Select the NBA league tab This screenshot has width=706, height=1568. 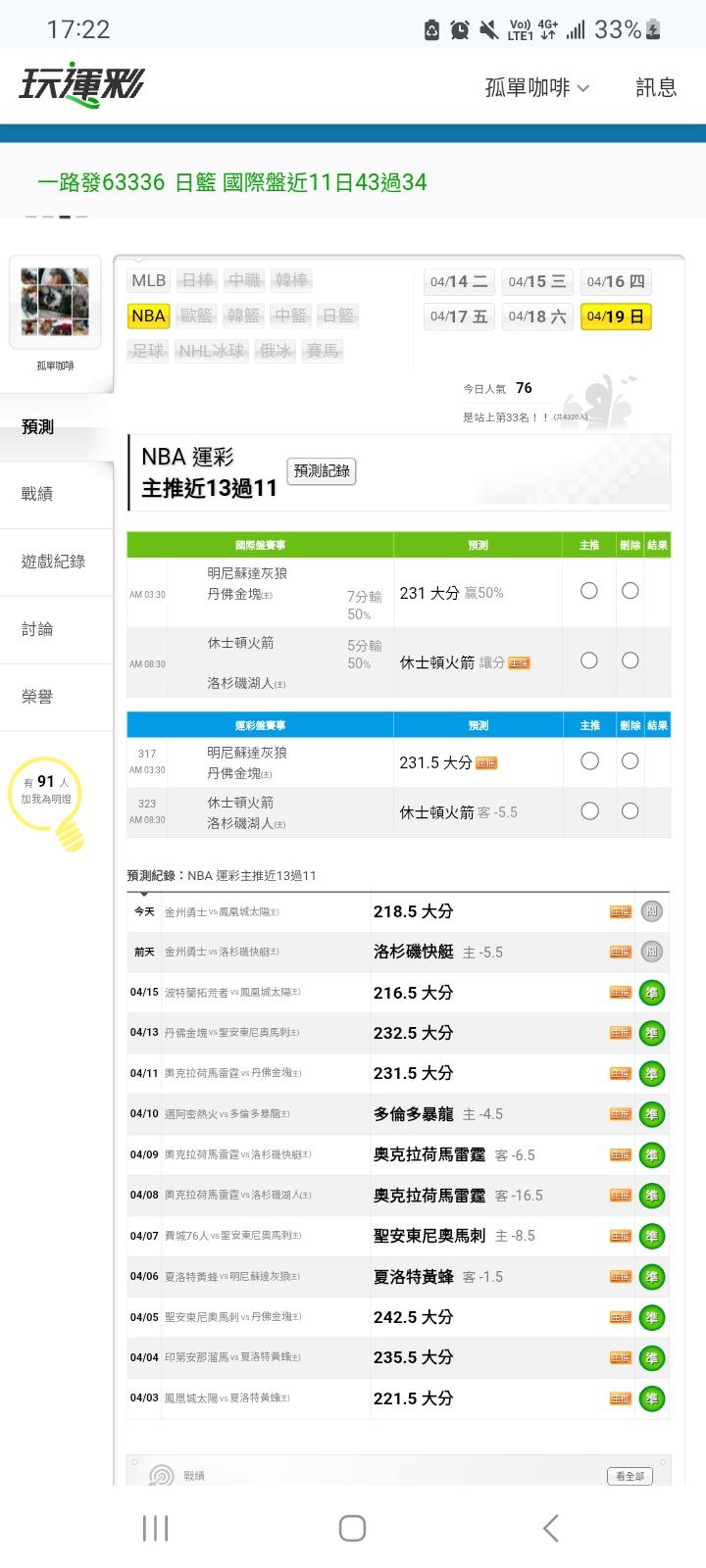pyautogui.click(x=148, y=316)
